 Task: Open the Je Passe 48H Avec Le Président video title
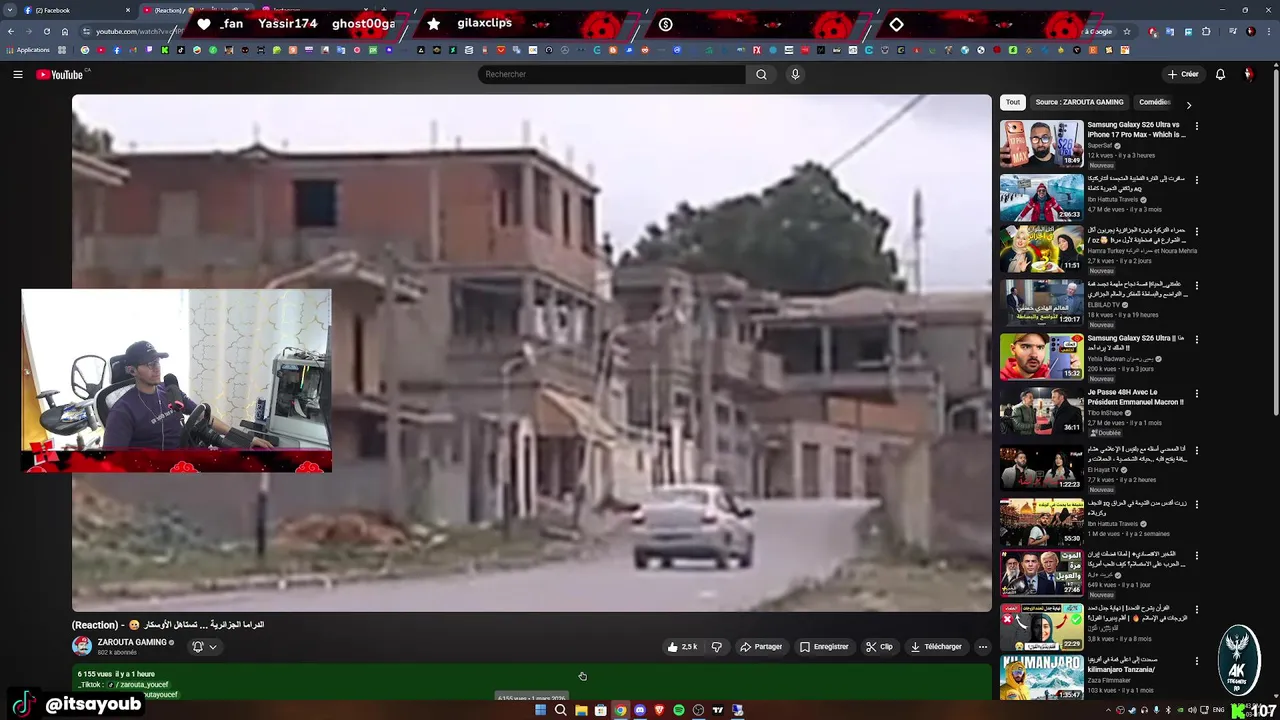pyautogui.click(x=1135, y=397)
